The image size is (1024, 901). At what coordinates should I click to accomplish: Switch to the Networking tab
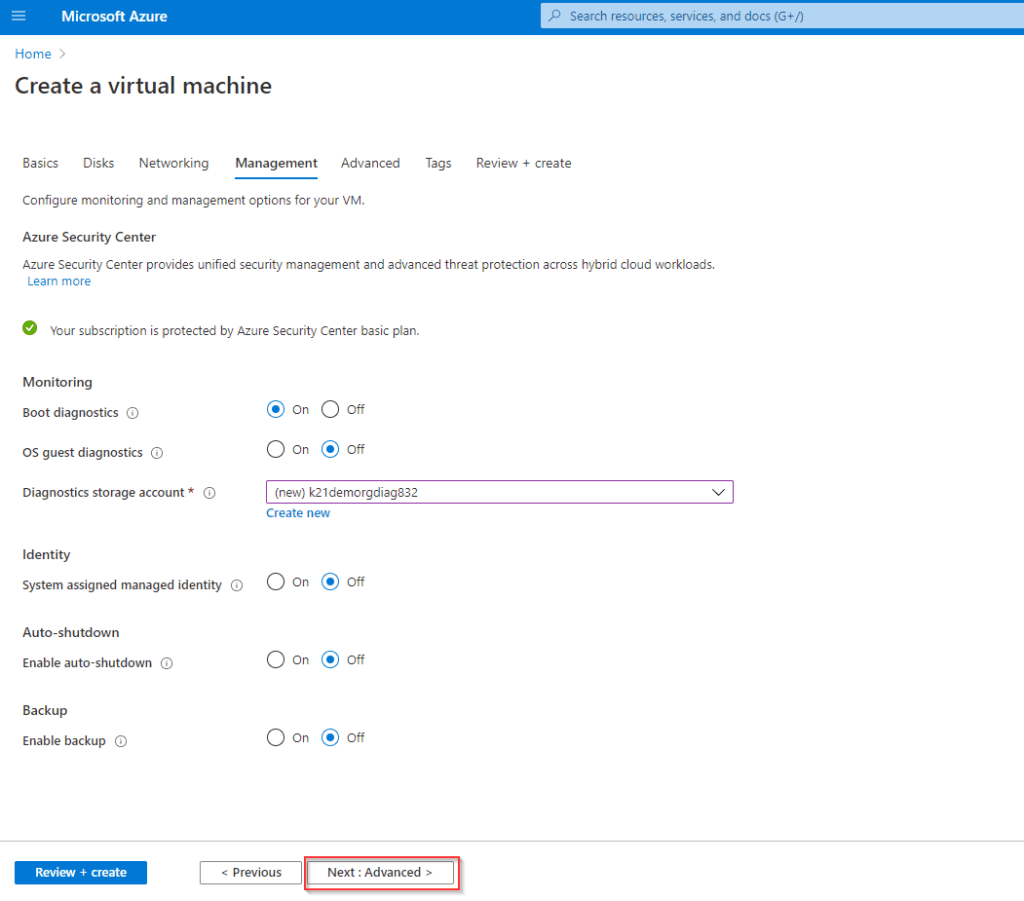coord(173,163)
